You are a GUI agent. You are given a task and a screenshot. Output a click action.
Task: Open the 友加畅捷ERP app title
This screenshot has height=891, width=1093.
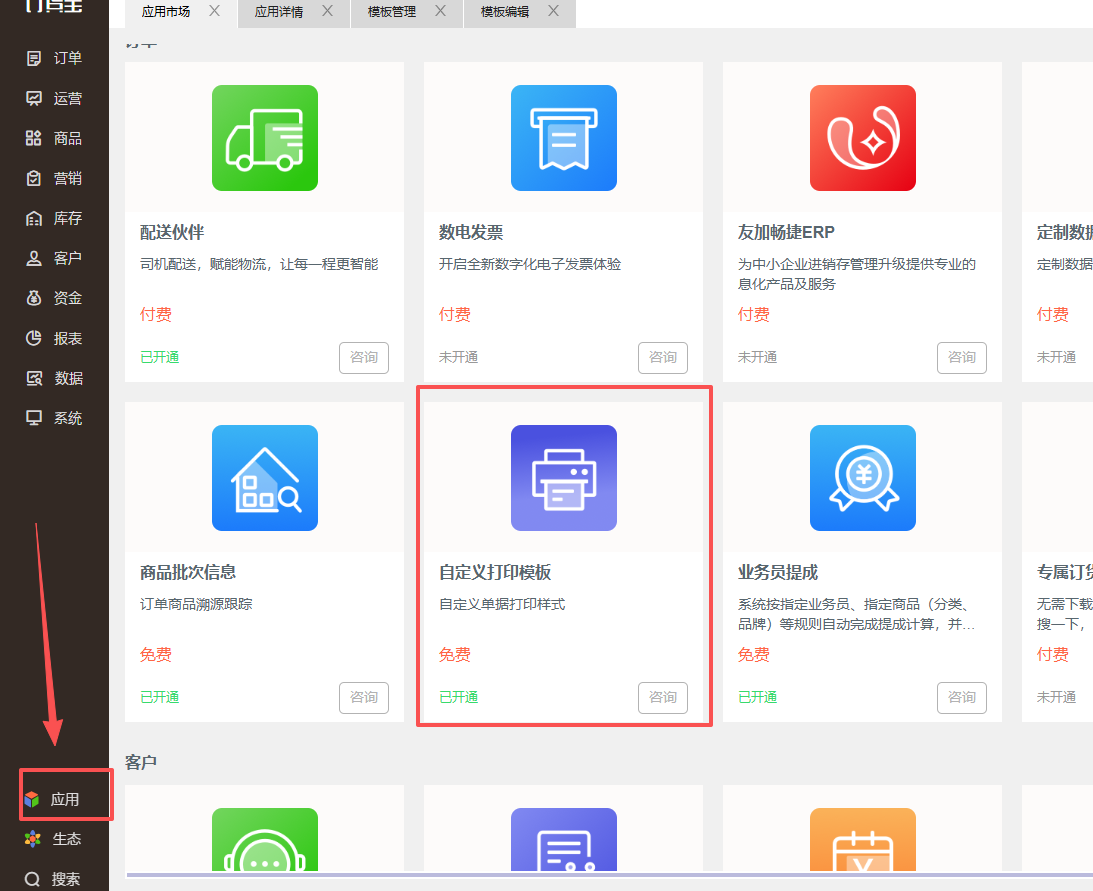pos(786,232)
